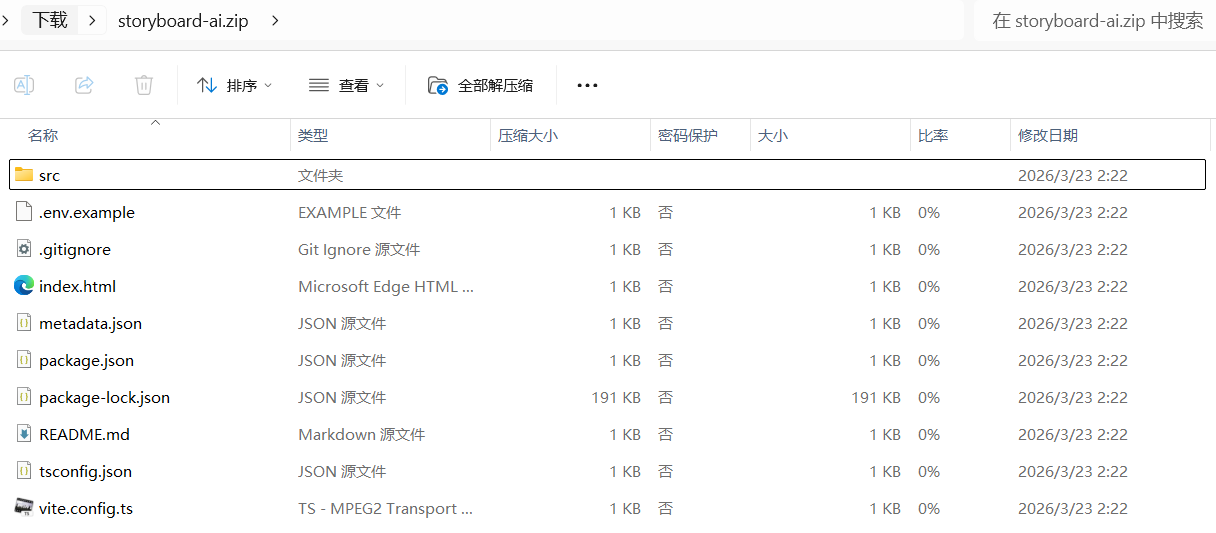Image resolution: width=1216 pixels, height=533 pixels.
Task: Click 全部解压缩 extract all button
Action: tap(480, 85)
